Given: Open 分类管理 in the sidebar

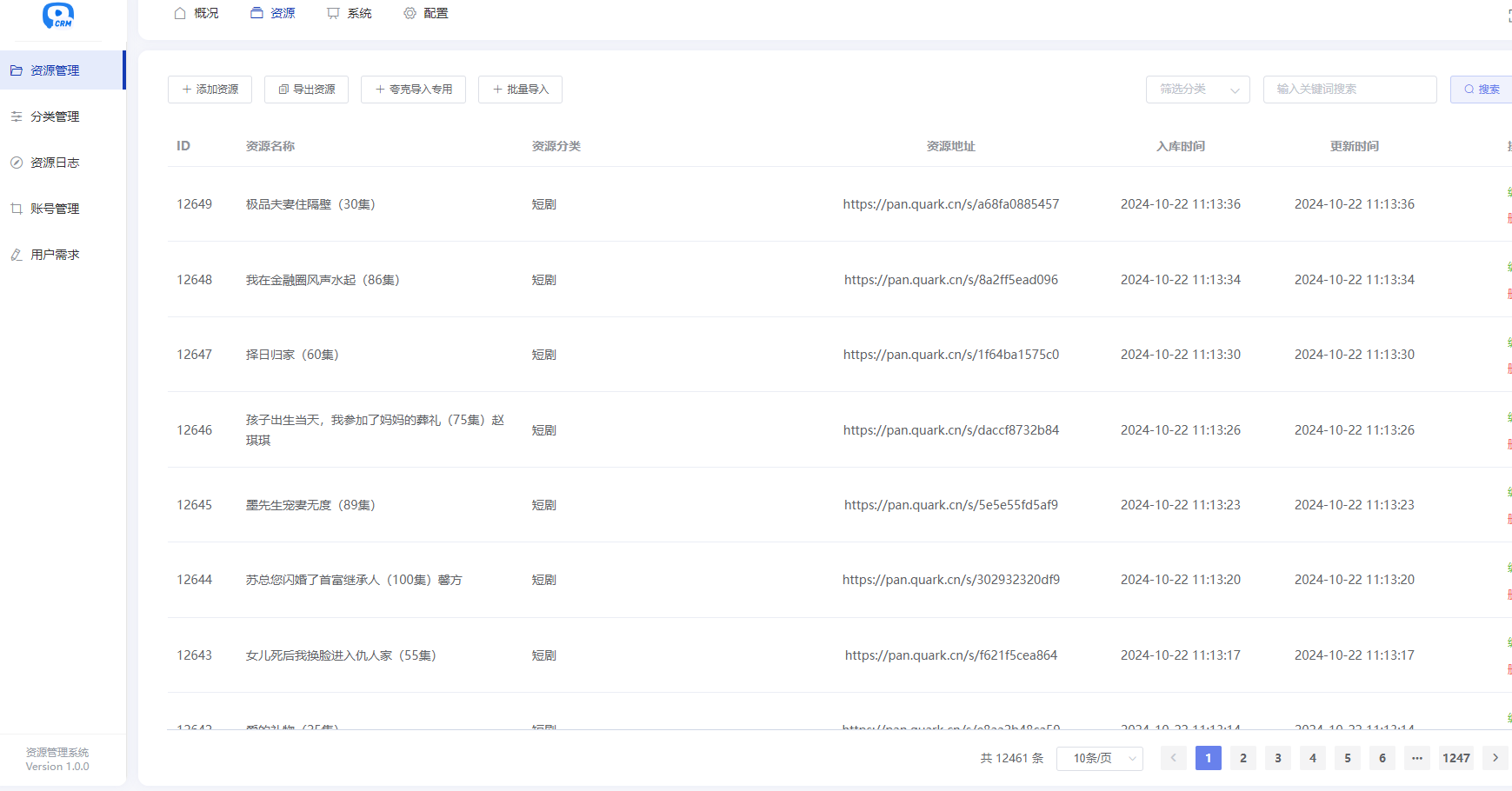Looking at the screenshot, I should [55, 116].
